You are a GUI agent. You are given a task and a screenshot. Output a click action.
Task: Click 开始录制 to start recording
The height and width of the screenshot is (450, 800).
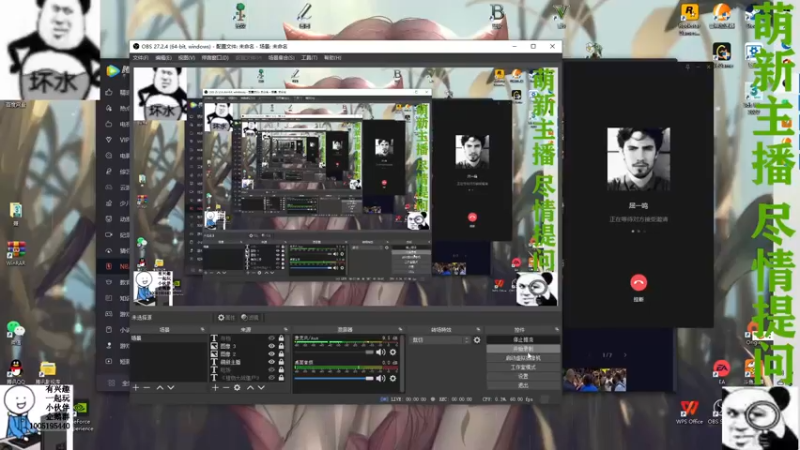tap(523, 349)
